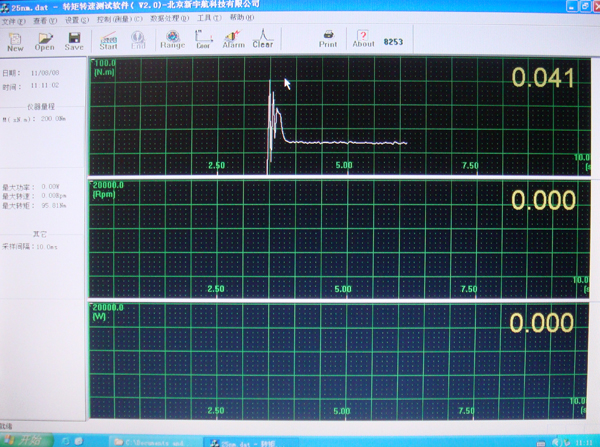
Task: Open the 查看 (View) menu
Action: click(x=43, y=19)
